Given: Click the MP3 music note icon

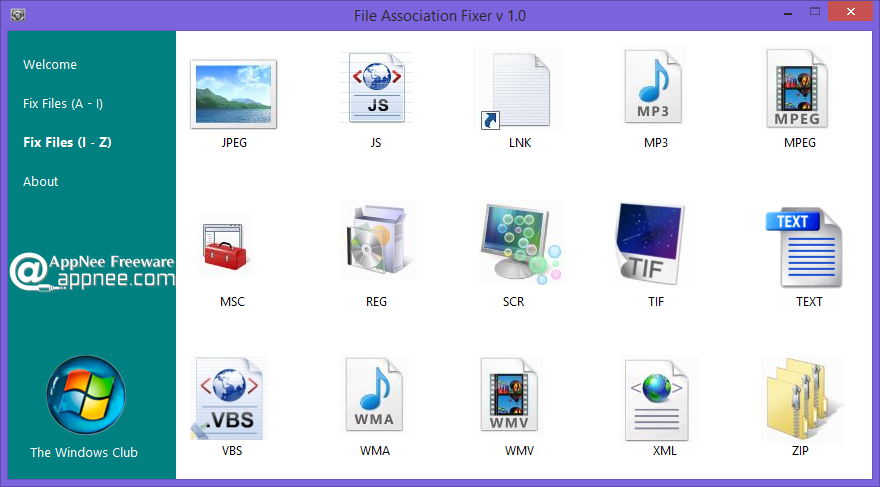Looking at the screenshot, I should 653,87.
